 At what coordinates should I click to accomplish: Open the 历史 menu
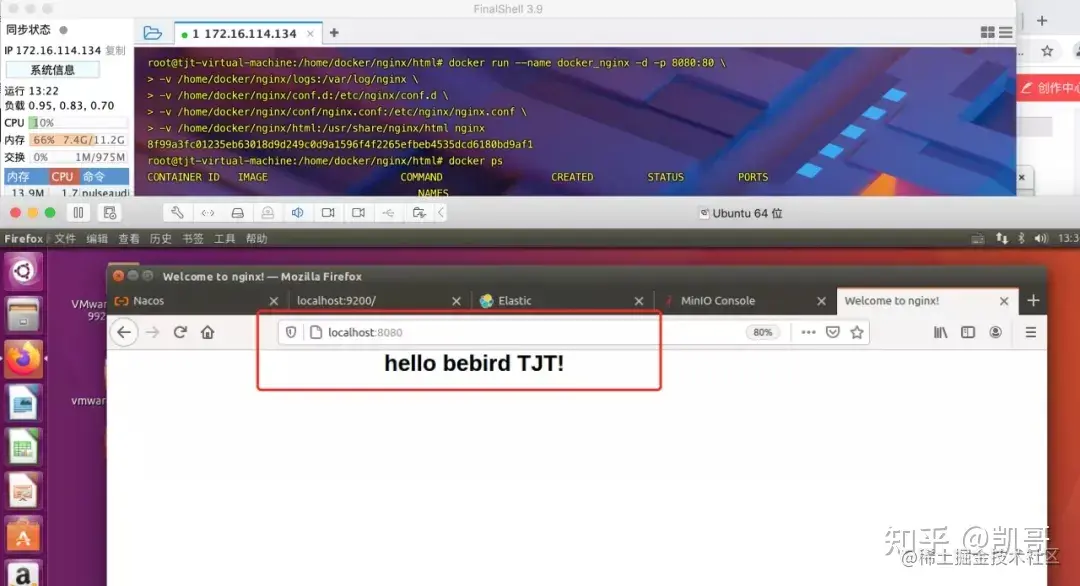[160, 238]
